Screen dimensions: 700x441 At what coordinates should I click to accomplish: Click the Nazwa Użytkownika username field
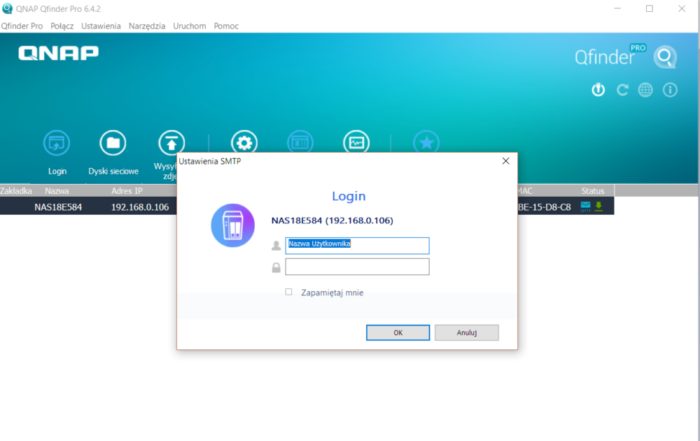(357, 246)
